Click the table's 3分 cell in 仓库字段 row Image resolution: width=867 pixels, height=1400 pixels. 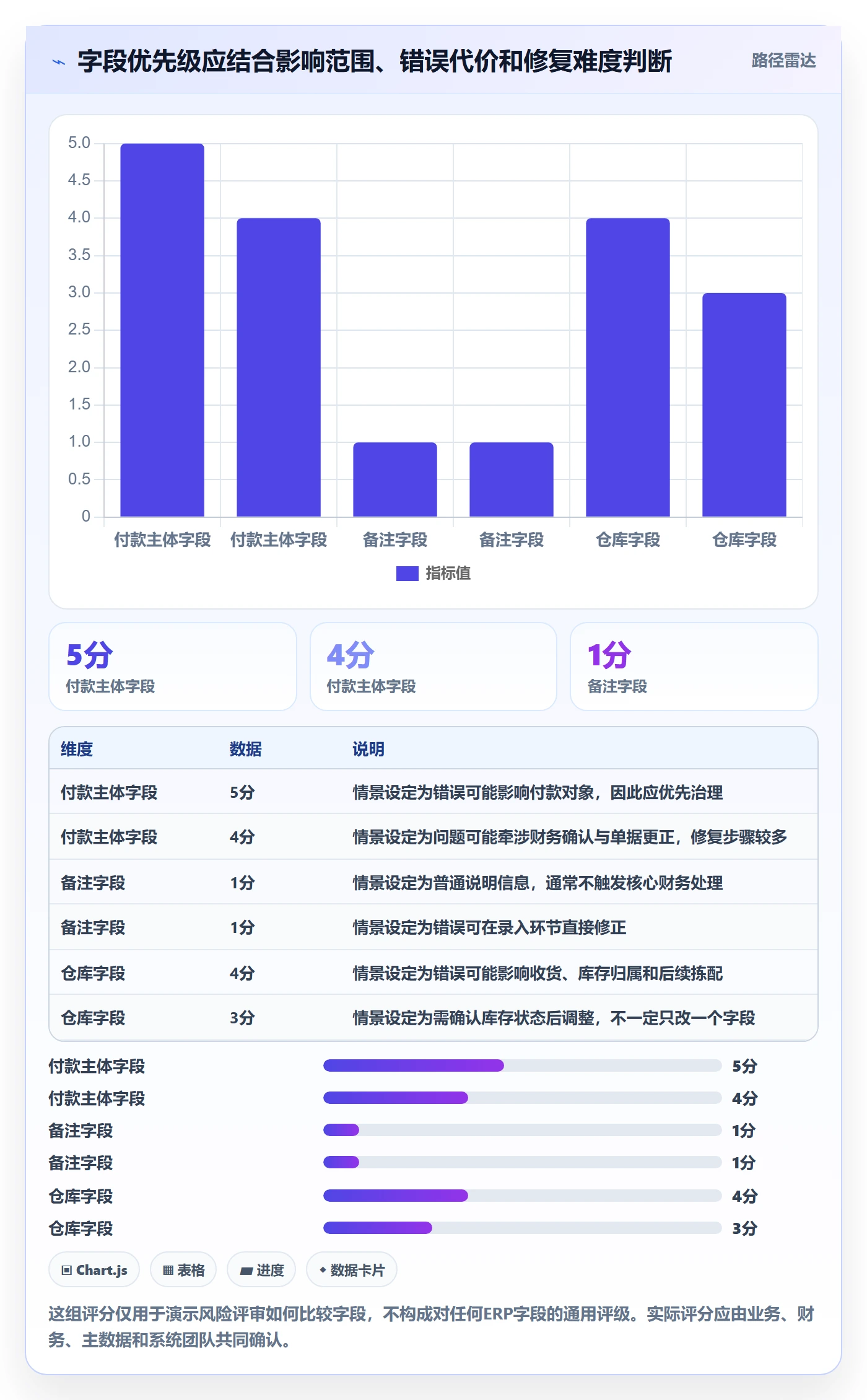click(242, 1018)
